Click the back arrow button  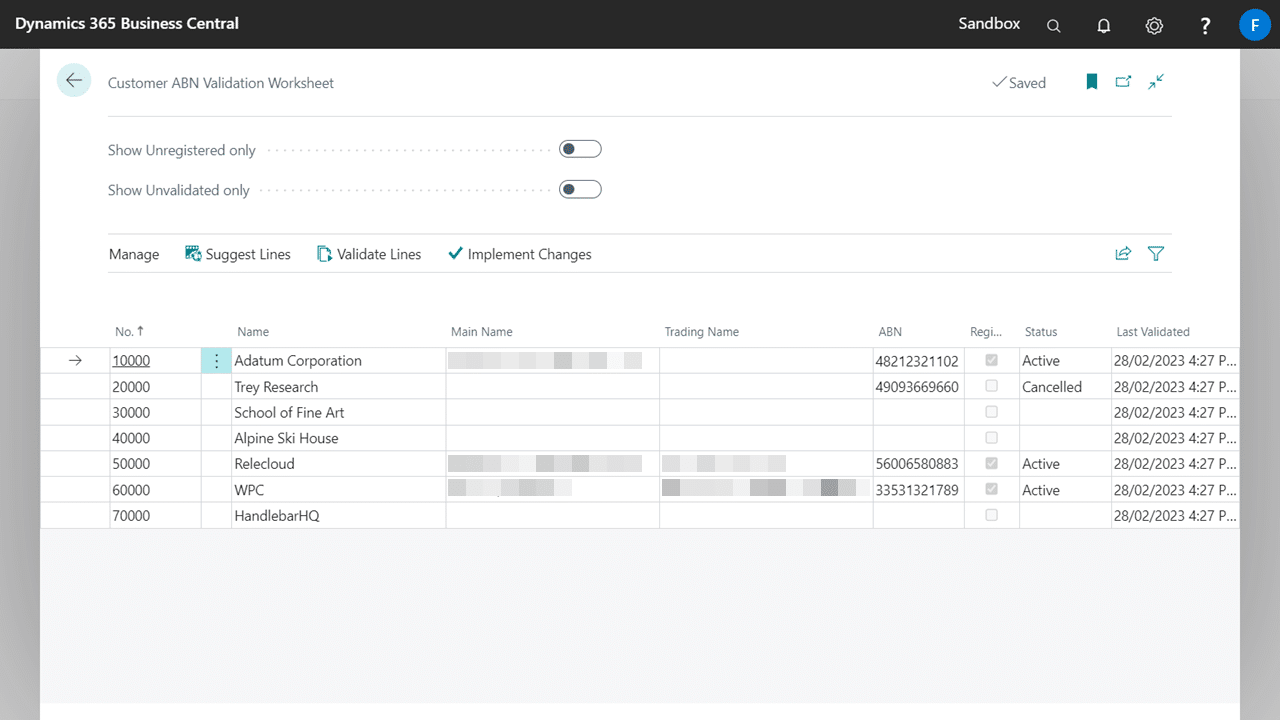tap(74, 81)
